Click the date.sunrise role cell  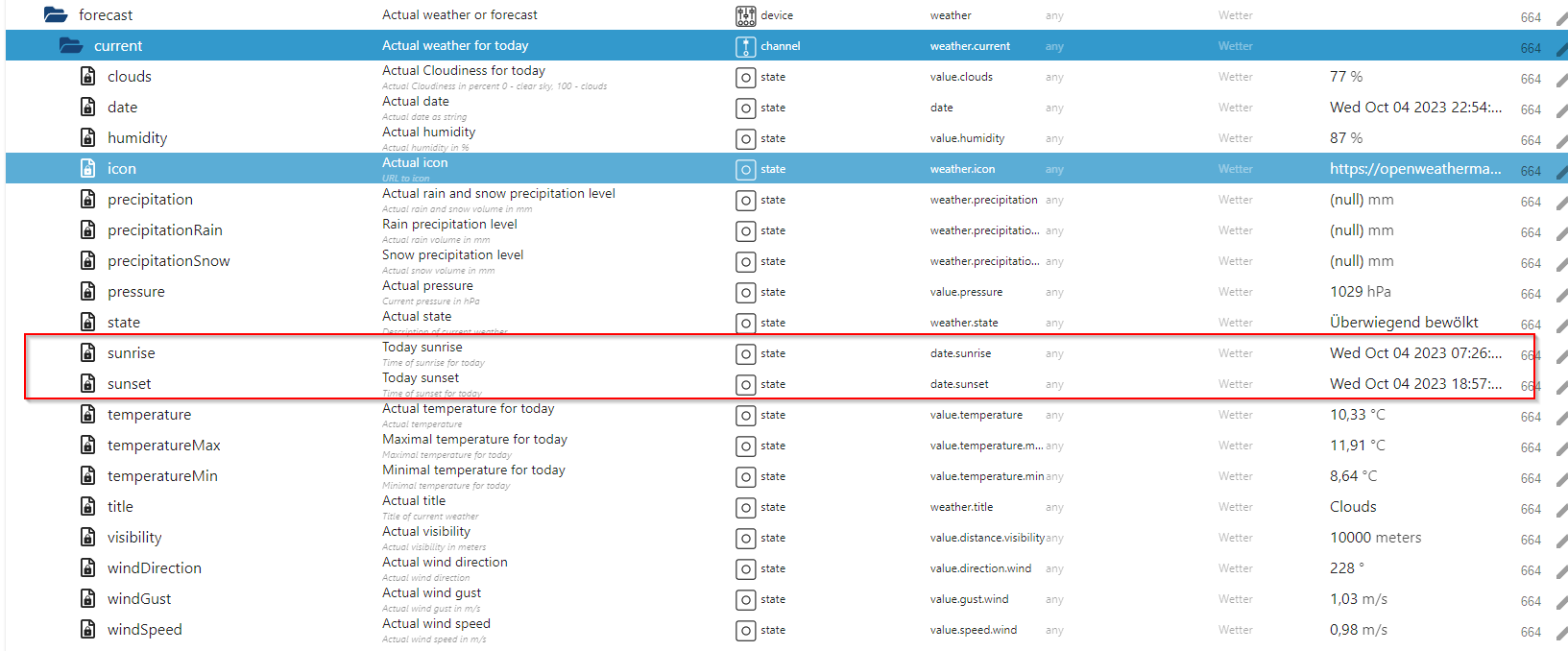pos(960,353)
